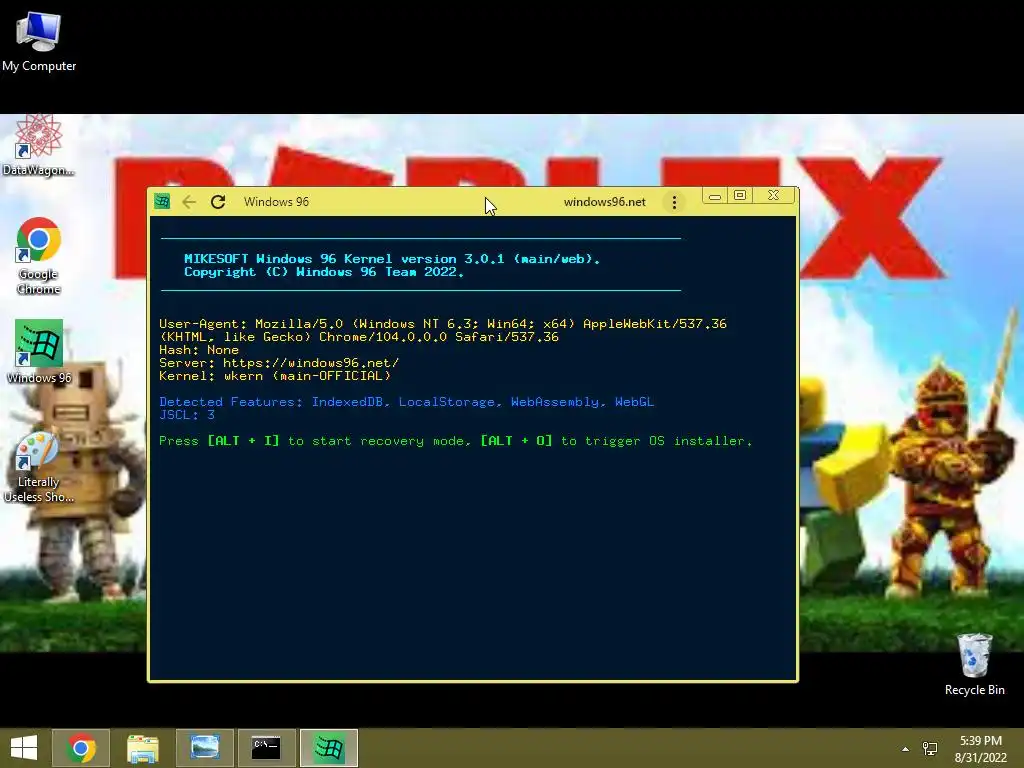
Task: Click the 'Kernel: wkern (main-OFFICIAL)' line
Action: coord(275,376)
